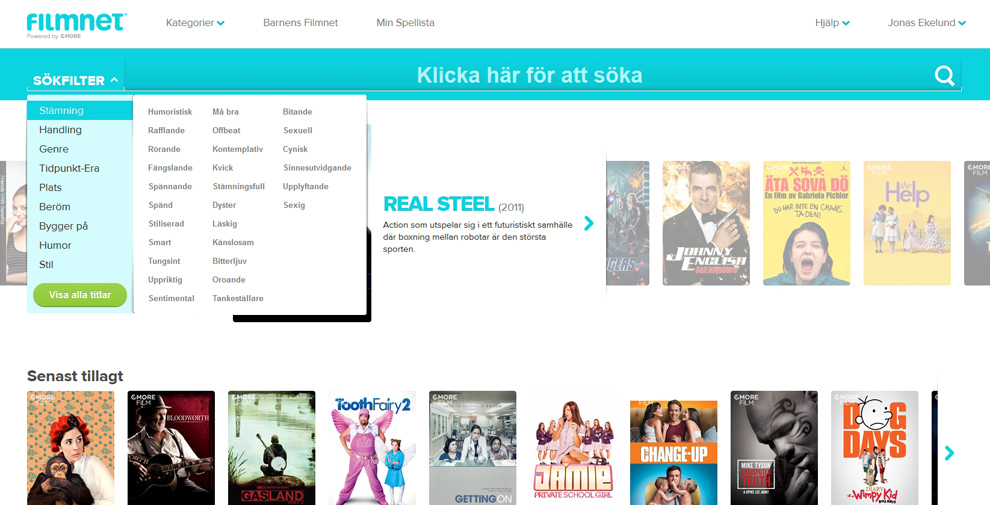The height and width of the screenshot is (505, 990).
Task: Click next arrow beside Real Steel description
Action: [589, 223]
